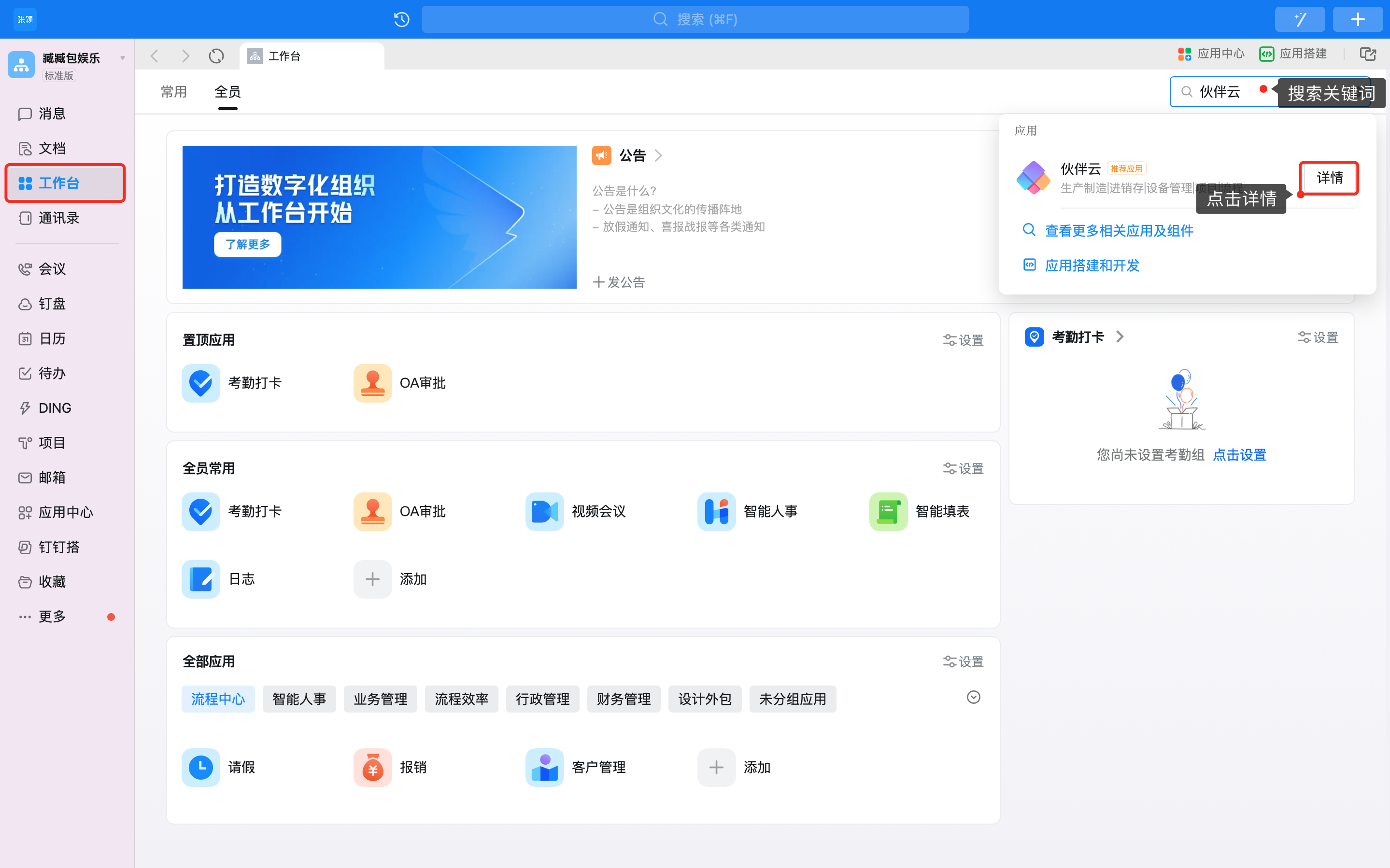This screenshot has width=1390, height=868.
Task: Switch to the 全员 tab
Action: (227, 92)
